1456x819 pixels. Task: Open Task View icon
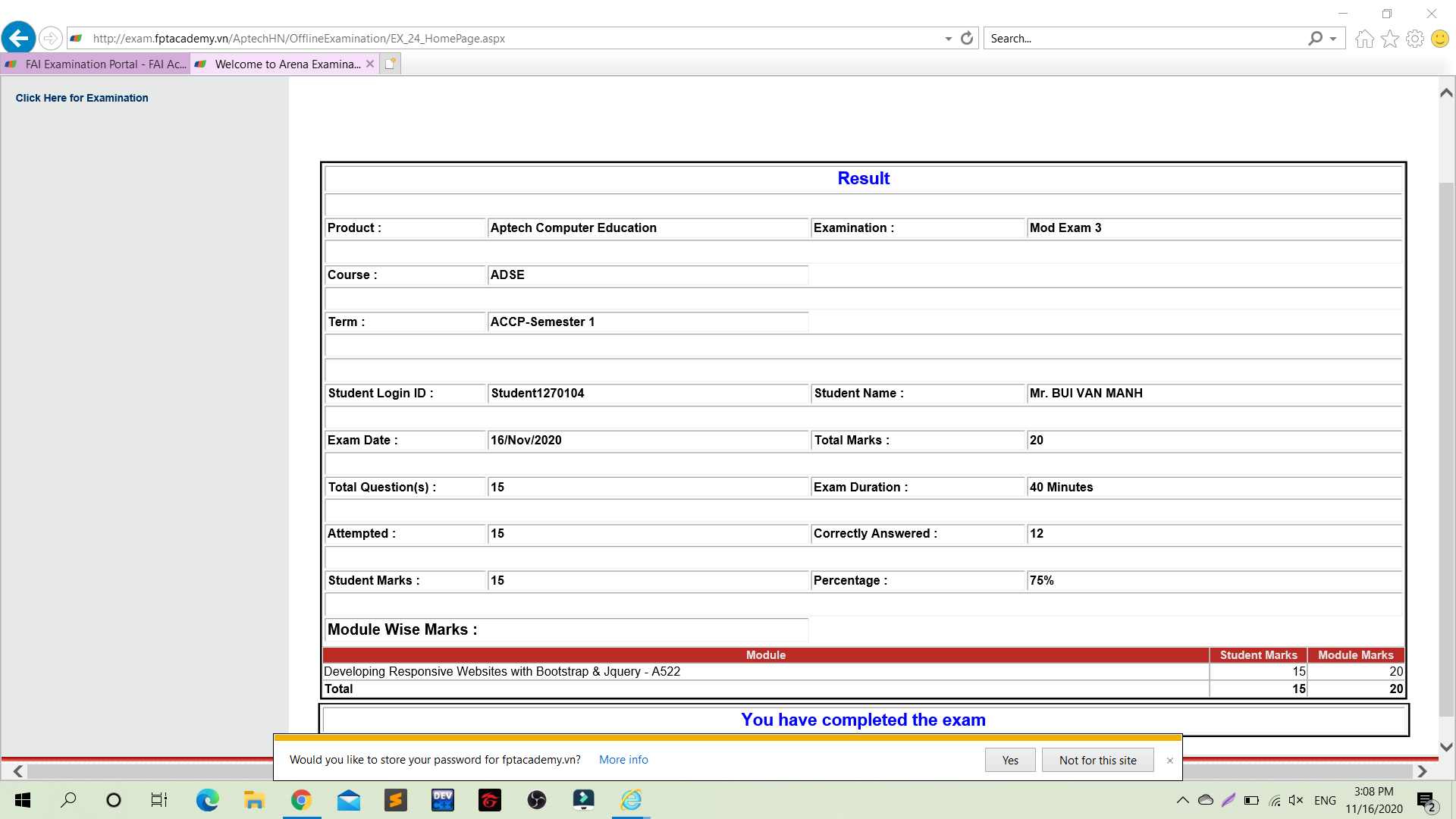(159, 800)
